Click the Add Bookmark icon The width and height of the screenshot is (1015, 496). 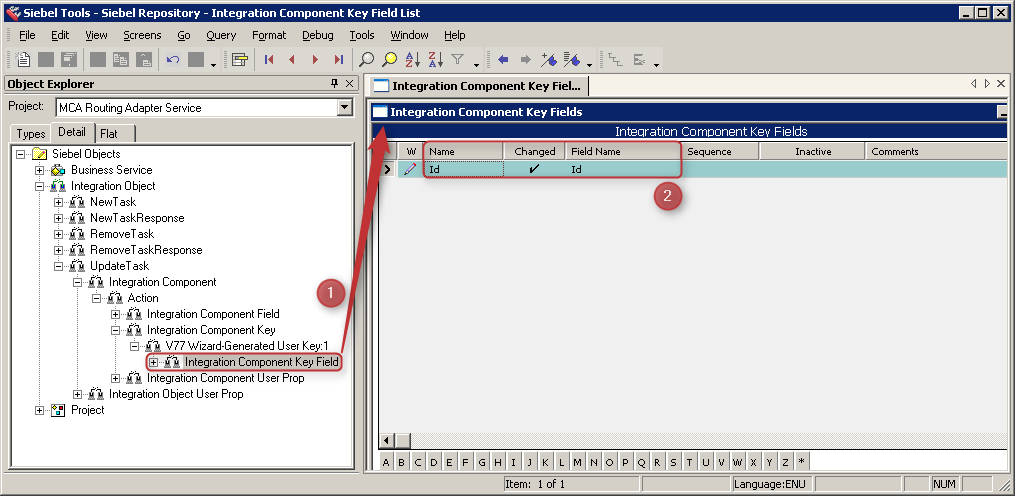(x=549, y=60)
